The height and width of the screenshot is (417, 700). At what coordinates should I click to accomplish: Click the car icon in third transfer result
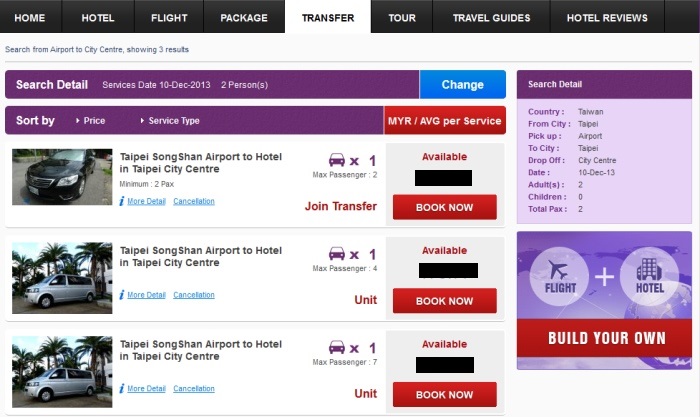(337, 347)
